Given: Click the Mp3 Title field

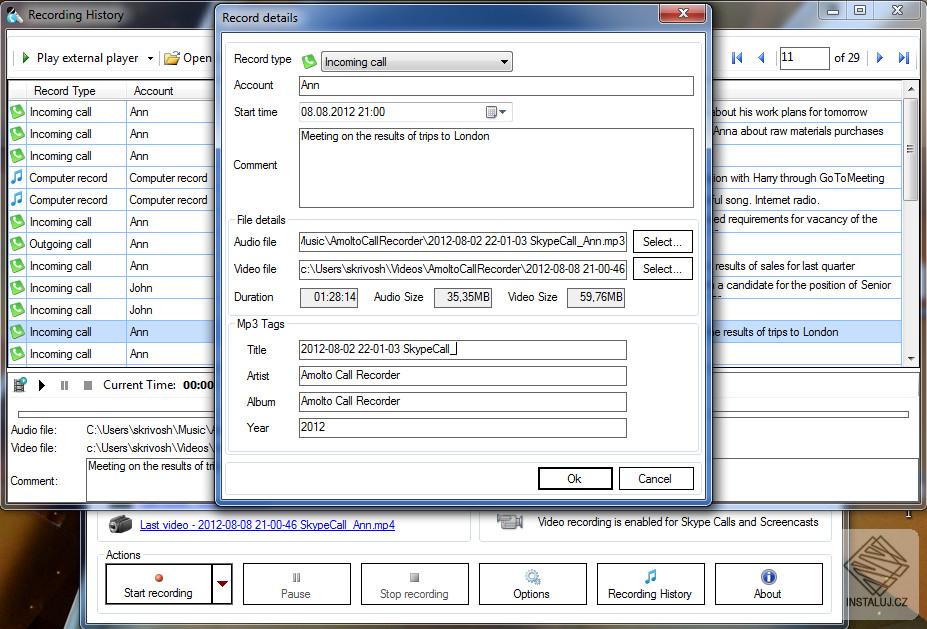Looking at the screenshot, I should click(x=463, y=349).
